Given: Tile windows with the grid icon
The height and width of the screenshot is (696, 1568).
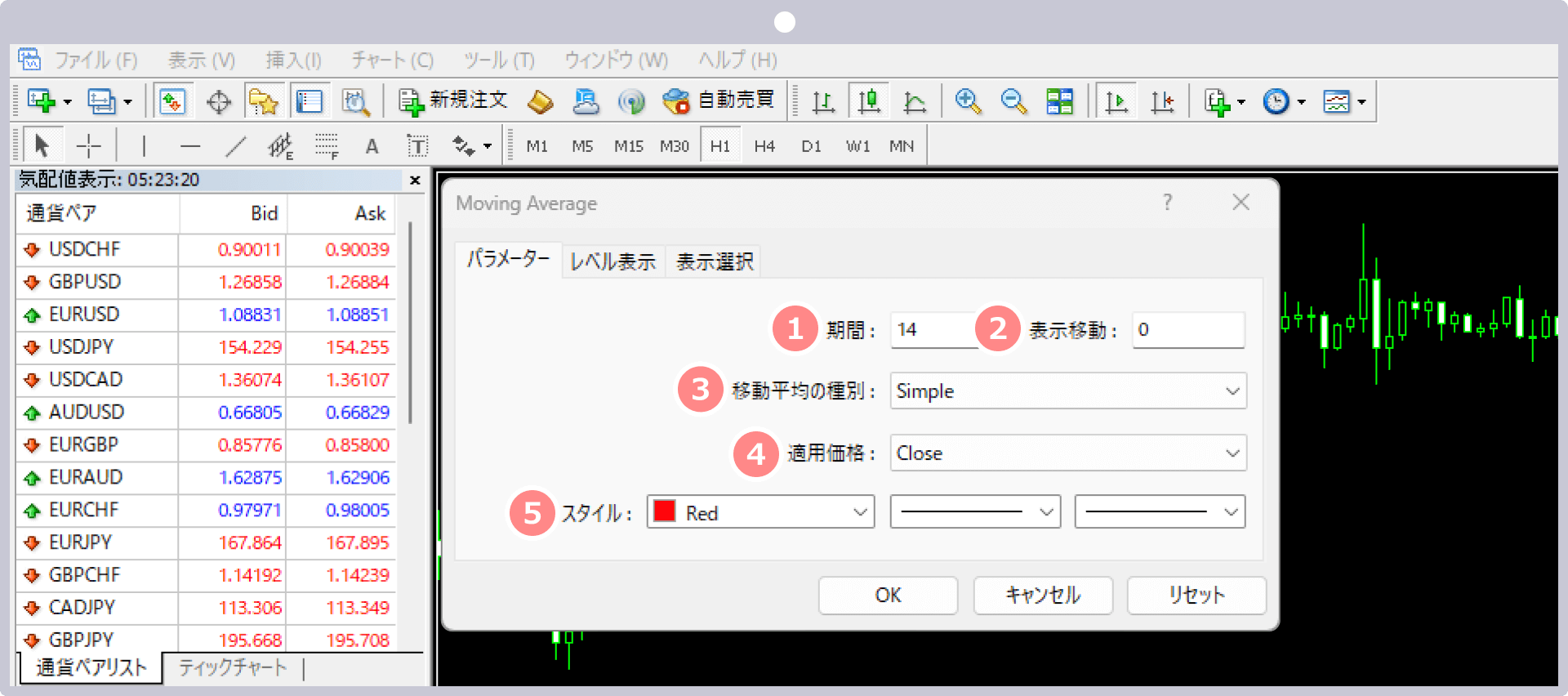Looking at the screenshot, I should [x=1060, y=101].
